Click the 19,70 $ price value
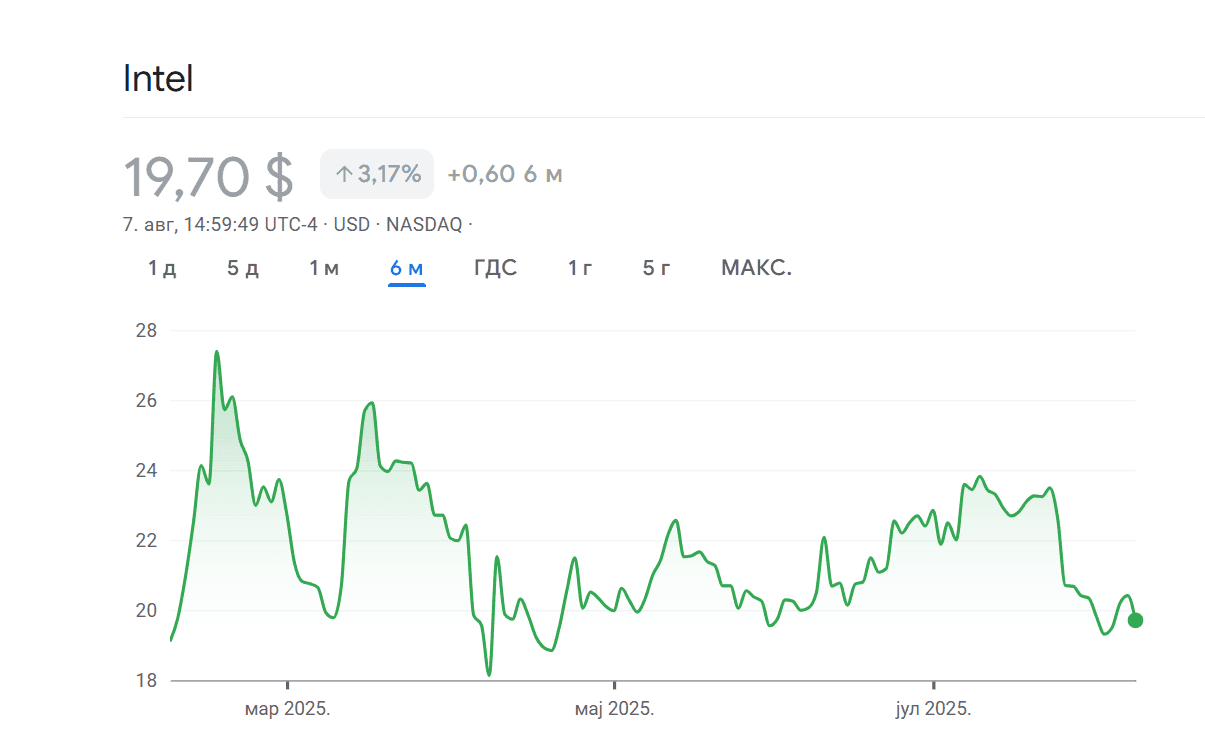Viewport: 1205px width, 733px height. 209,176
